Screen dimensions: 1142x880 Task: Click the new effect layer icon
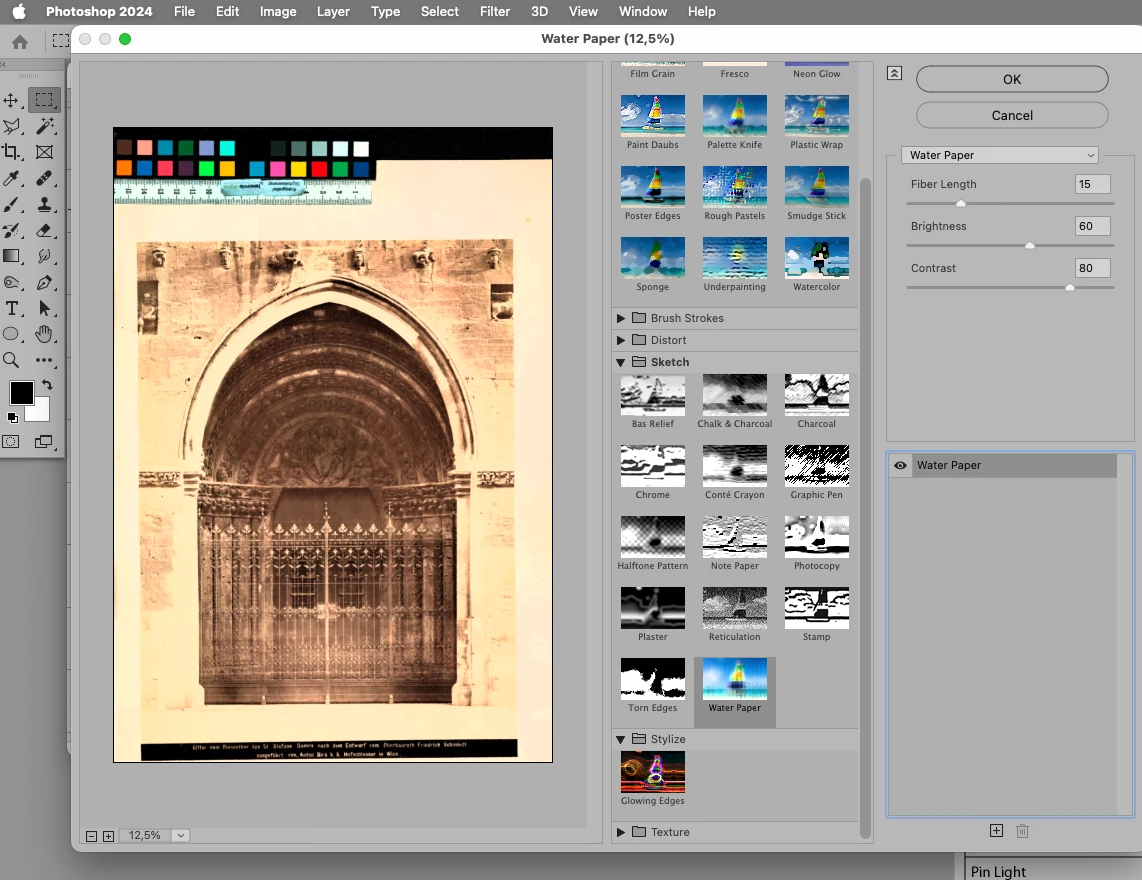click(x=996, y=831)
